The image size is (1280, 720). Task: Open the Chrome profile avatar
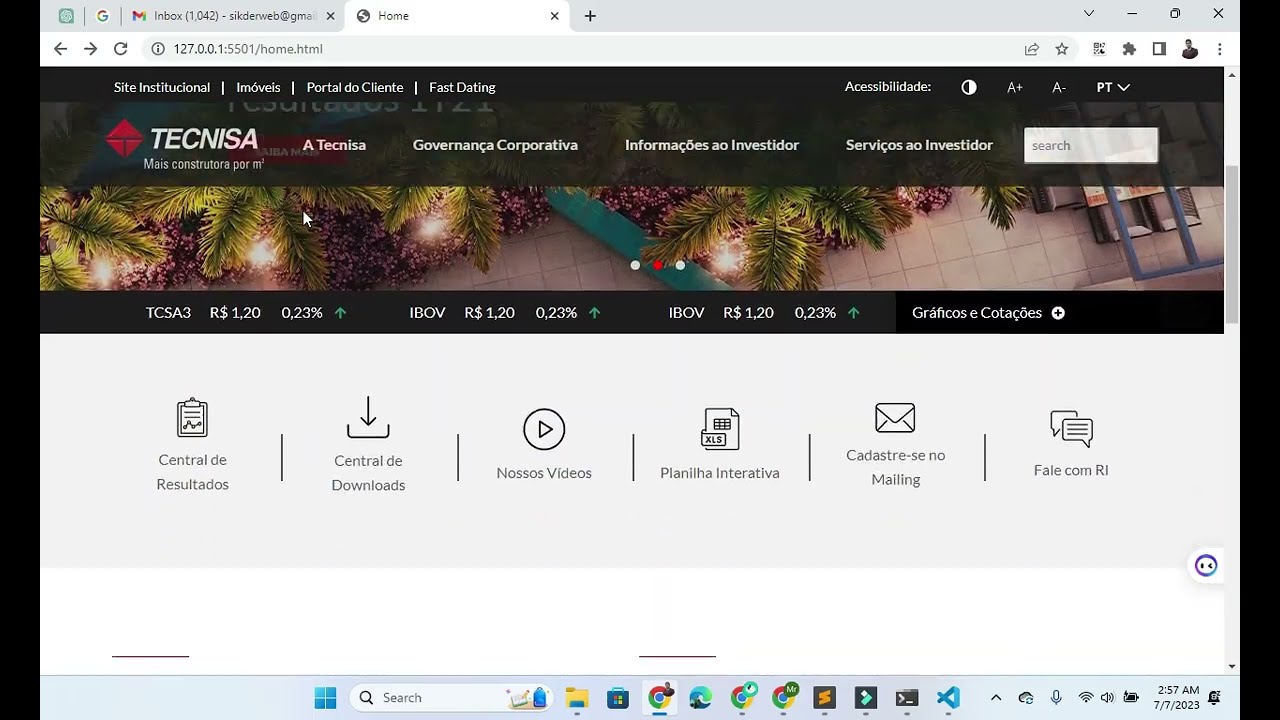coord(1189,49)
